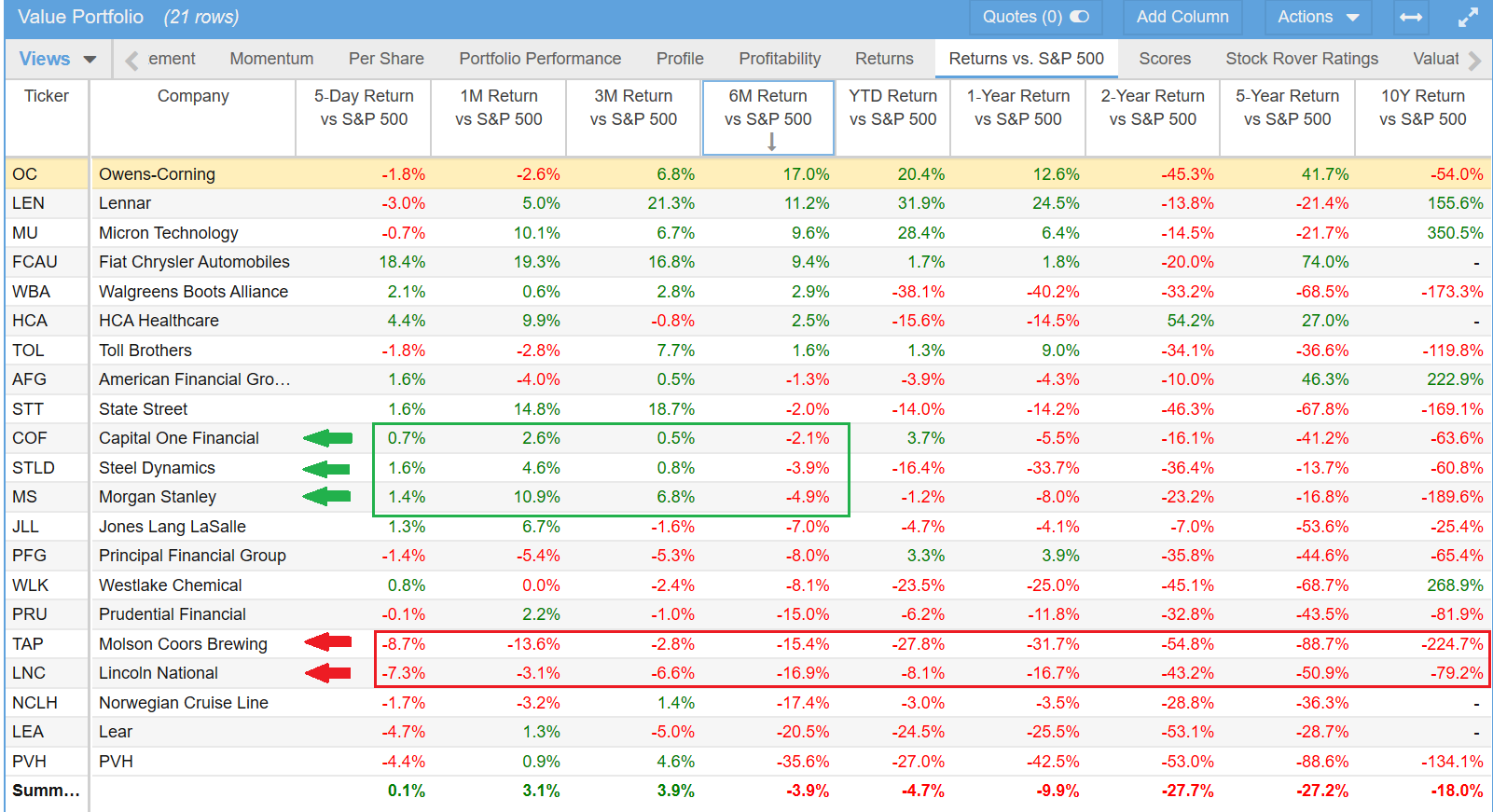Select the NCLH ticker
This screenshot has width=1493, height=812.
(35, 703)
